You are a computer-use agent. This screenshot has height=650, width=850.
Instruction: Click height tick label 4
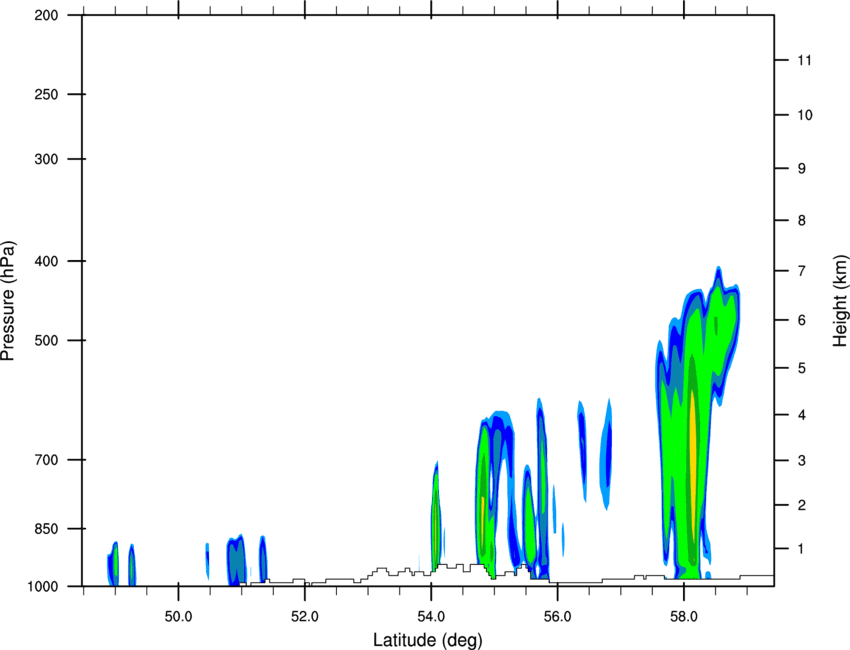[802, 415]
